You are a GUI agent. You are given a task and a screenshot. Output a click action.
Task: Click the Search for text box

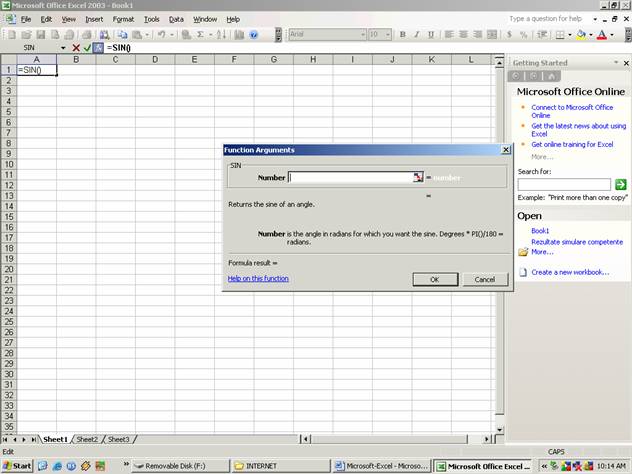point(564,185)
